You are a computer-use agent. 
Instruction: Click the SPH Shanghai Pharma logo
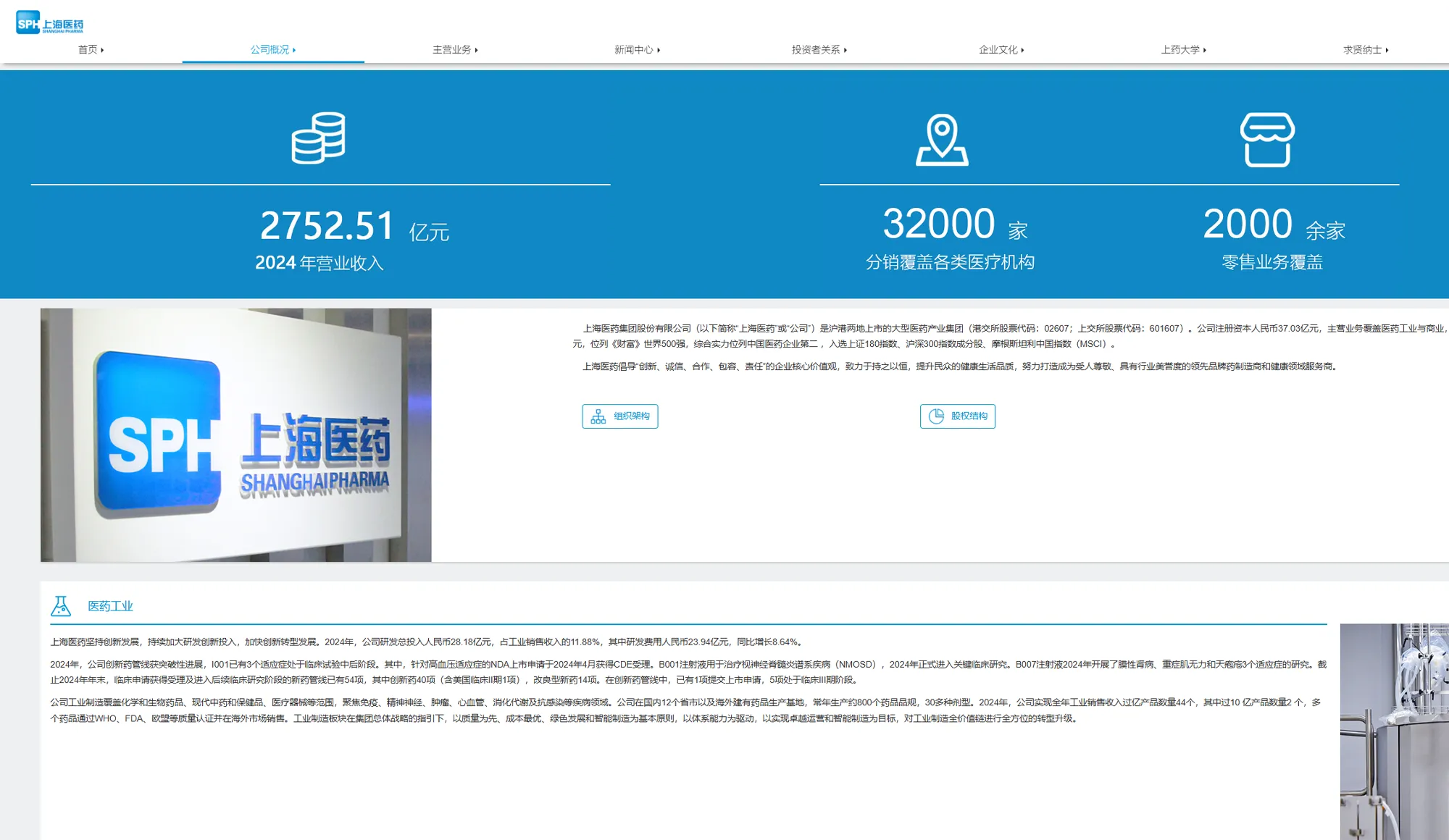(49, 22)
